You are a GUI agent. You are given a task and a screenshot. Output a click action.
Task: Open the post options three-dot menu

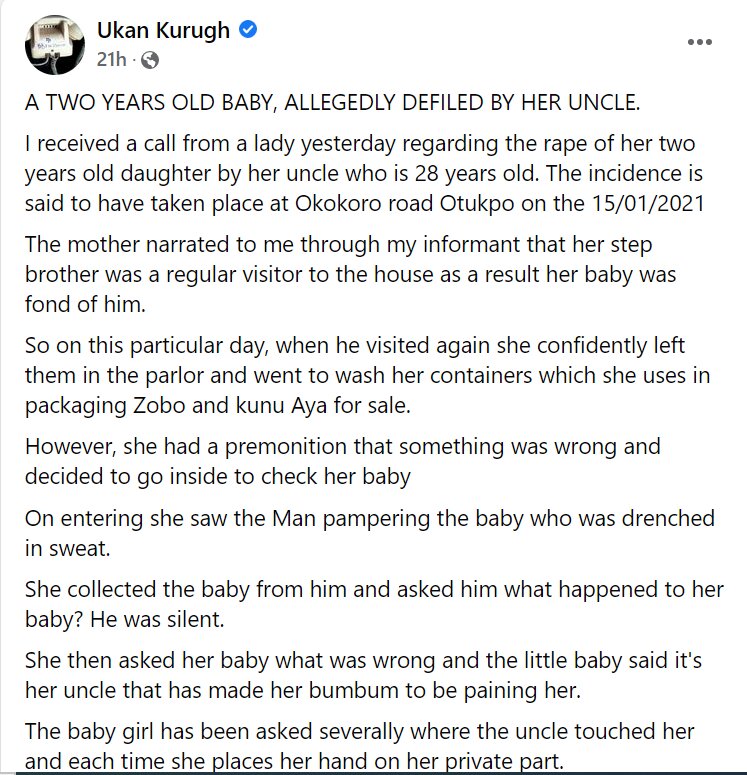point(700,42)
